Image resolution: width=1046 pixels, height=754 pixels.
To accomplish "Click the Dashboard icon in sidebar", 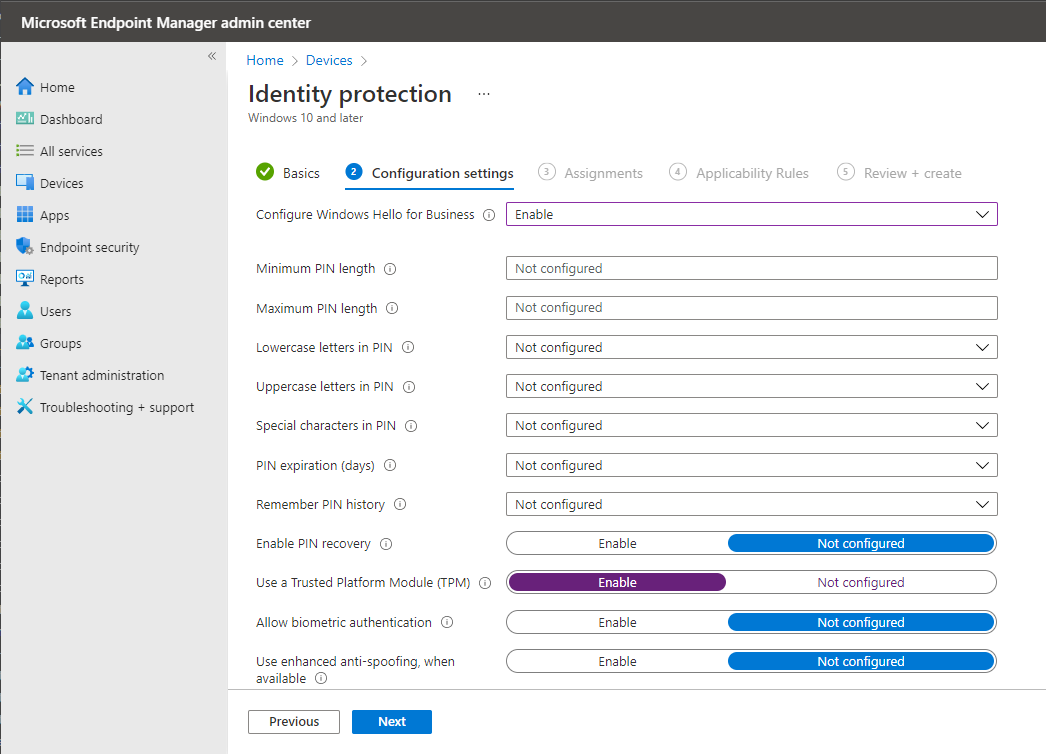I will click(25, 119).
